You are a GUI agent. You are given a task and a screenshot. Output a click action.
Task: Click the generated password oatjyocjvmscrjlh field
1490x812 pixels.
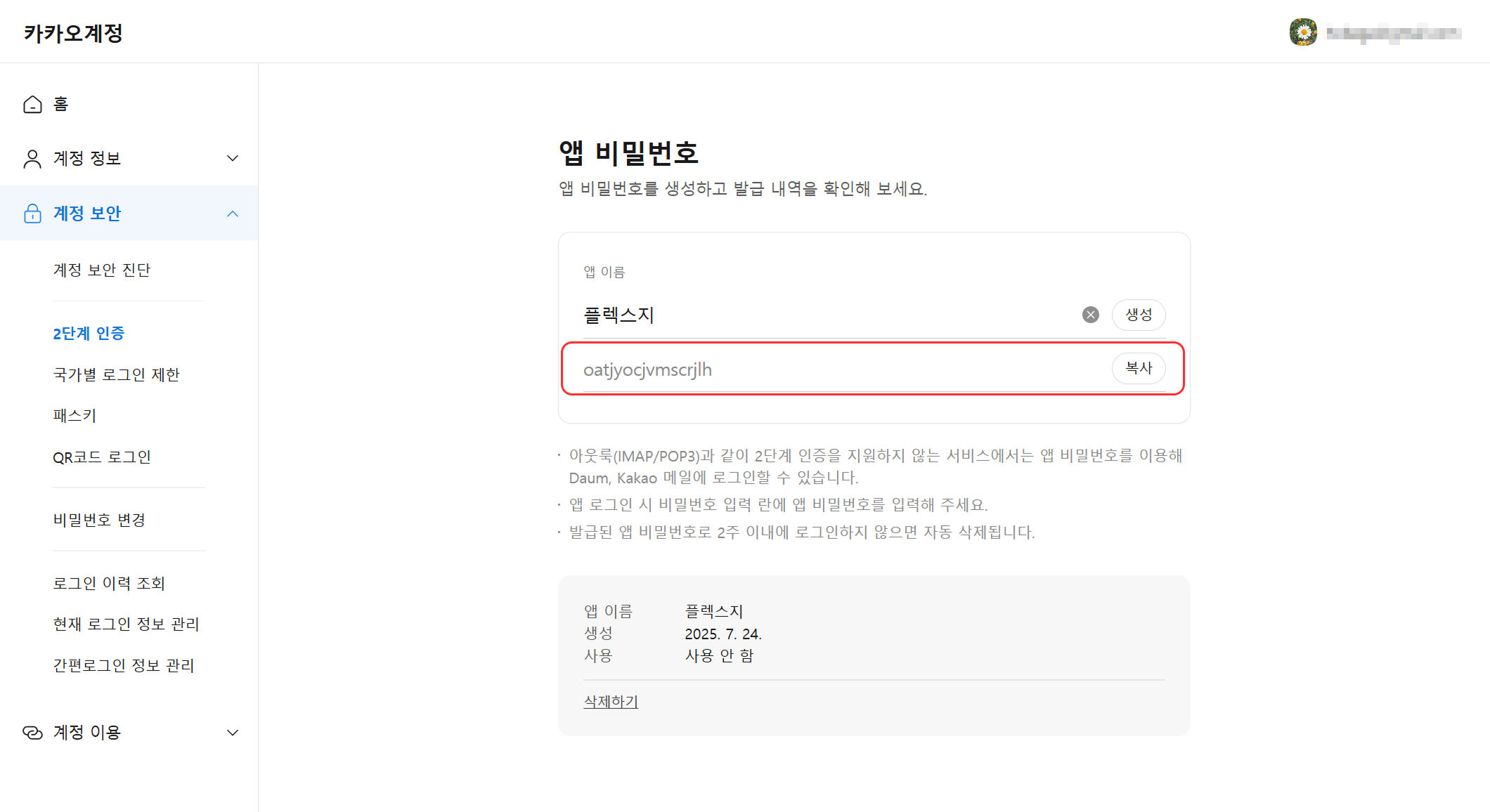pyautogui.click(x=843, y=369)
